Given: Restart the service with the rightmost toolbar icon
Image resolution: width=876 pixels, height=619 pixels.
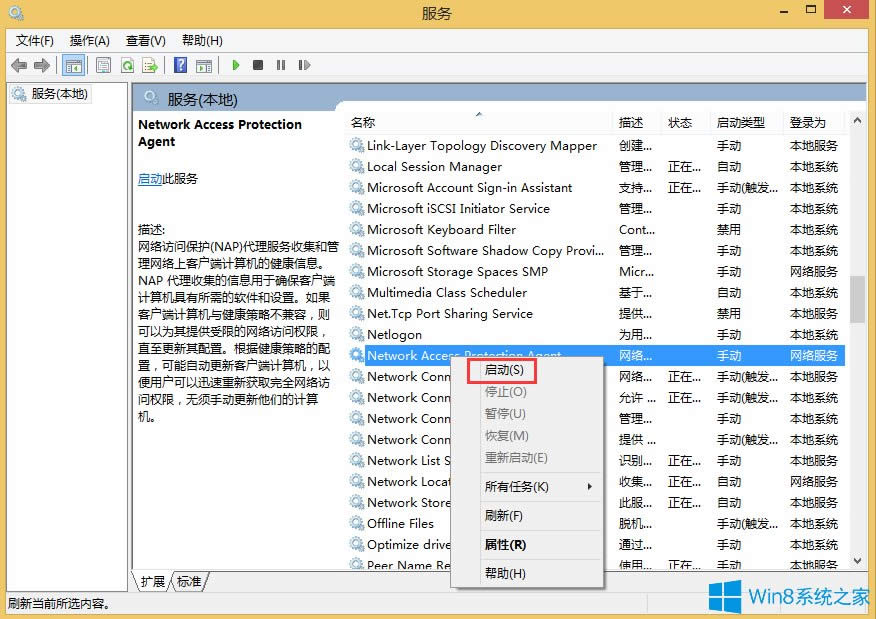Looking at the screenshot, I should click(x=304, y=65).
